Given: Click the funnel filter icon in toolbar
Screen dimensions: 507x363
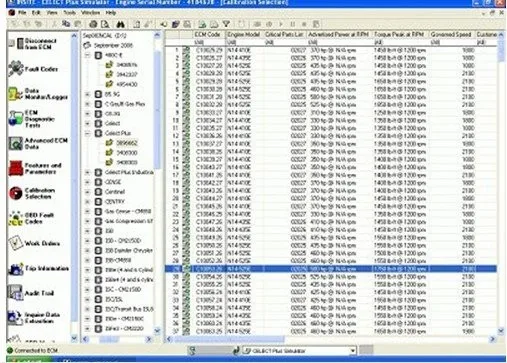Looking at the screenshot, I should pyautogui.click(x=226, y=24).
